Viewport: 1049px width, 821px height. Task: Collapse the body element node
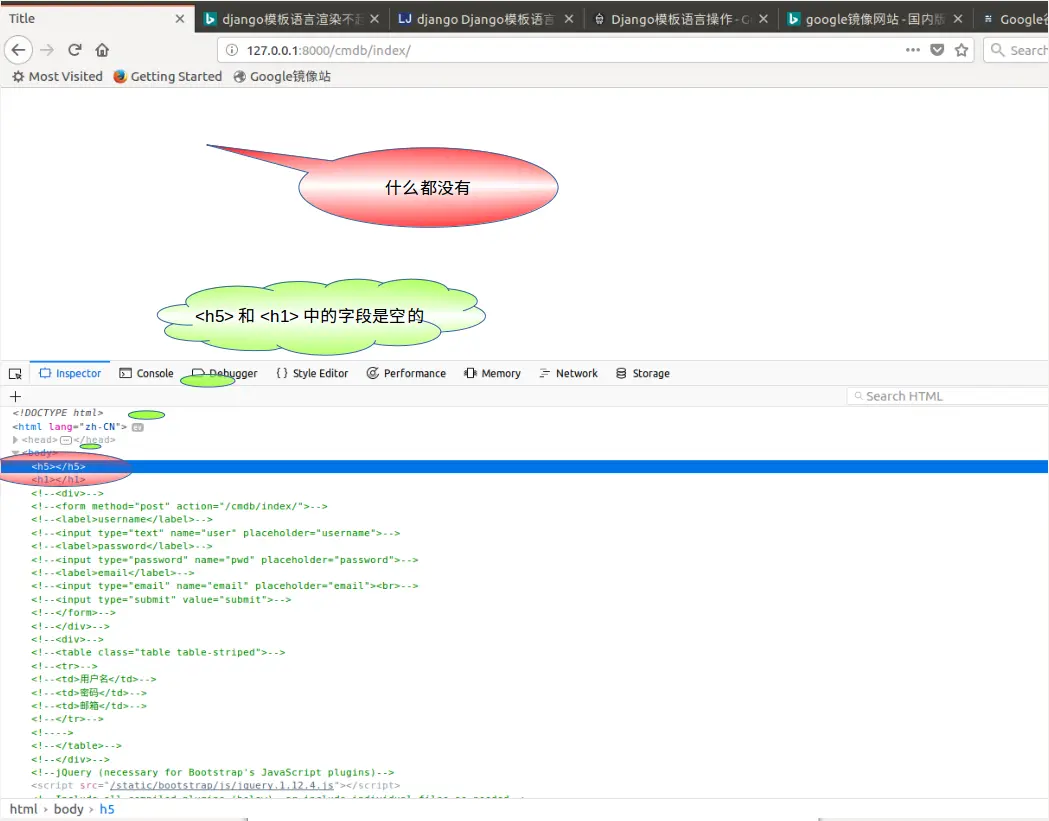pos(15,453)
